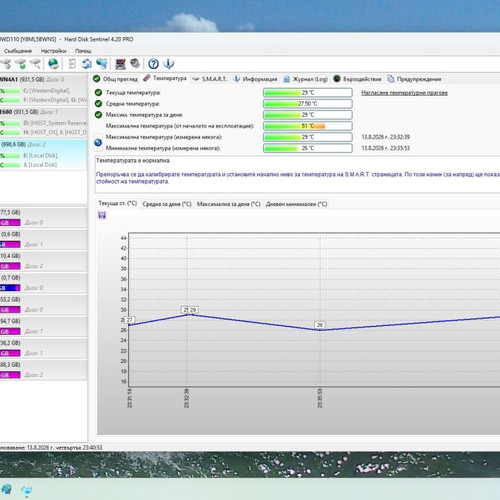Open the blue info arrow icon

tap(169, 64)
